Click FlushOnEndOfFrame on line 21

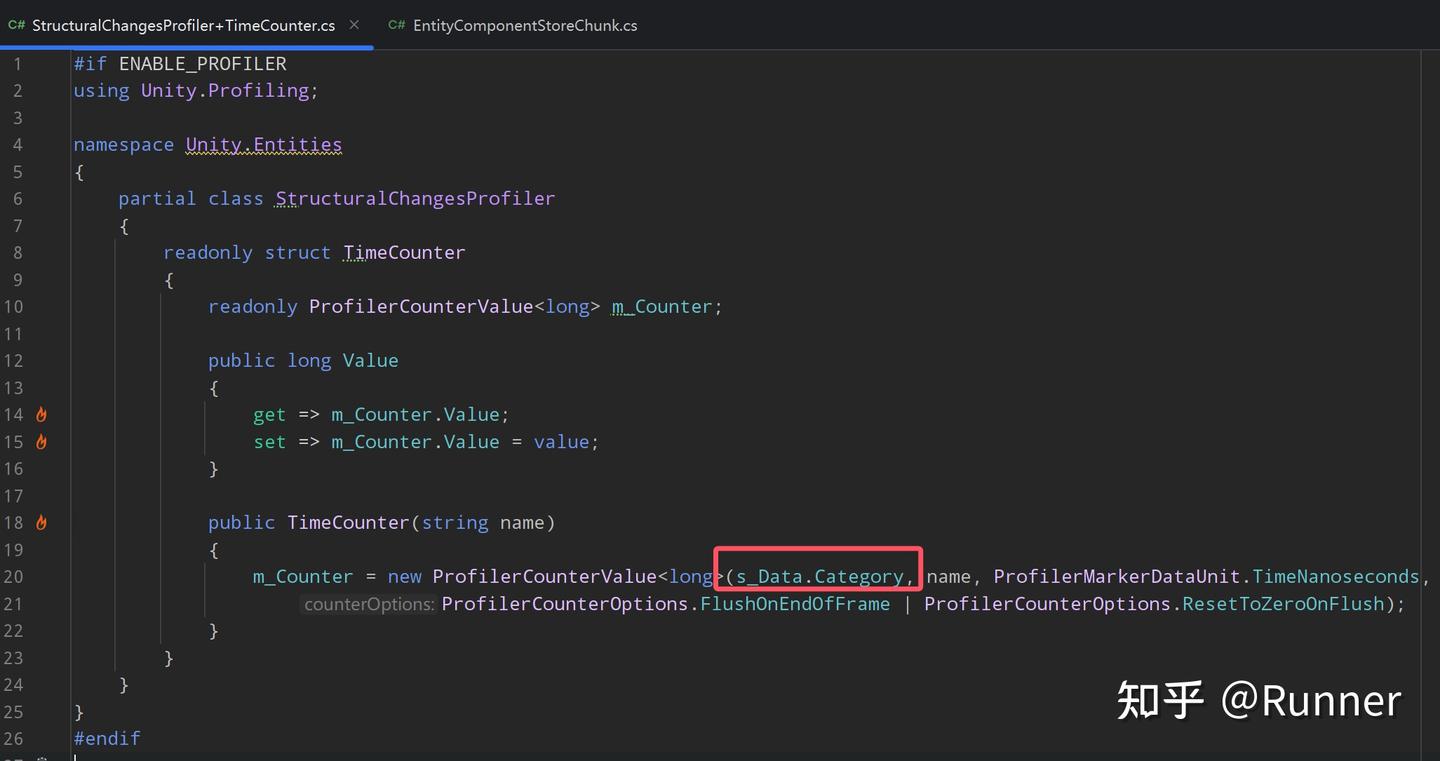[795, 603]
